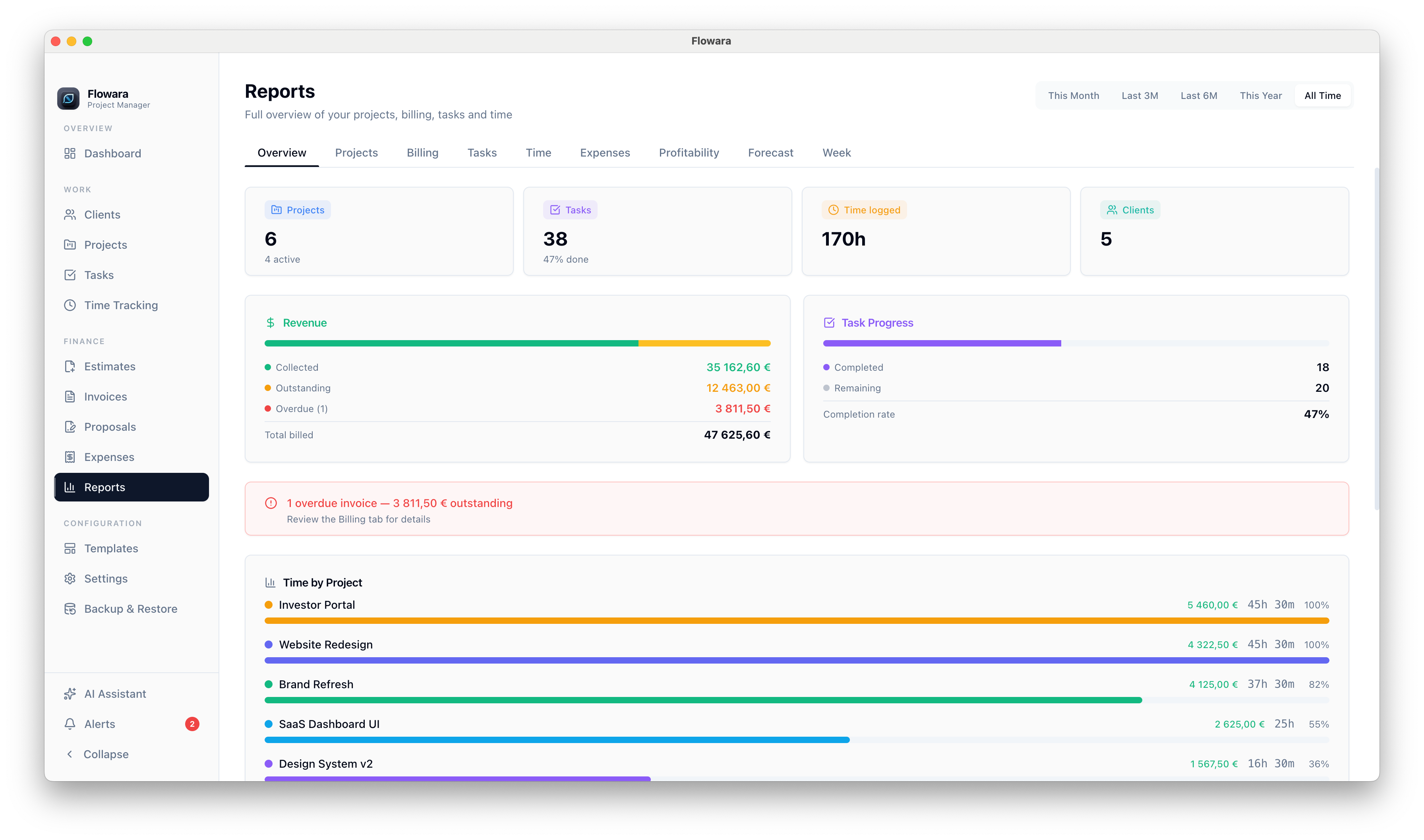1424x840 pixels.
Task: Click the vertical scrollbar on the right
Action: [1376, 339]
